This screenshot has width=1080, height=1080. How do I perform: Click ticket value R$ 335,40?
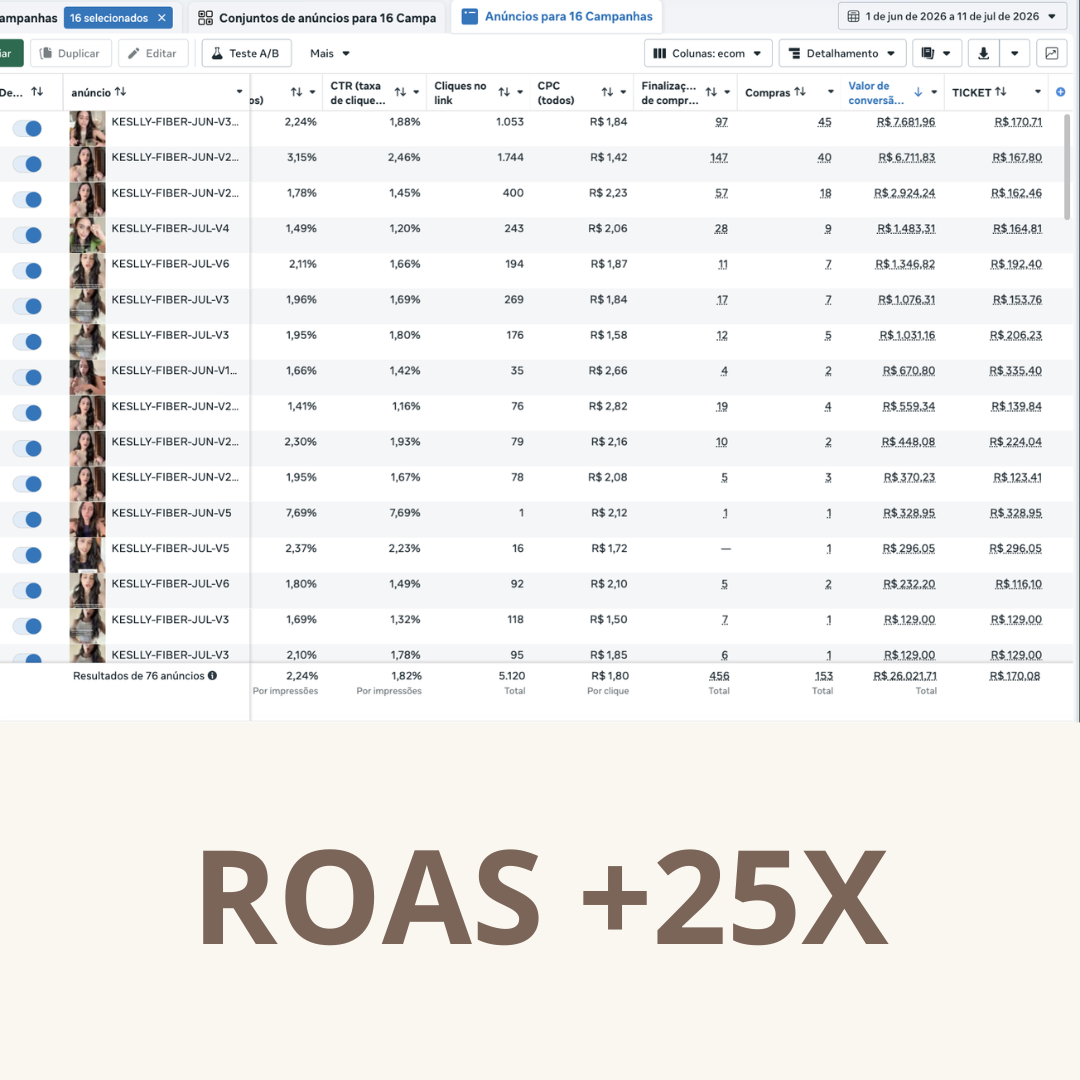tap(1015, 371)
